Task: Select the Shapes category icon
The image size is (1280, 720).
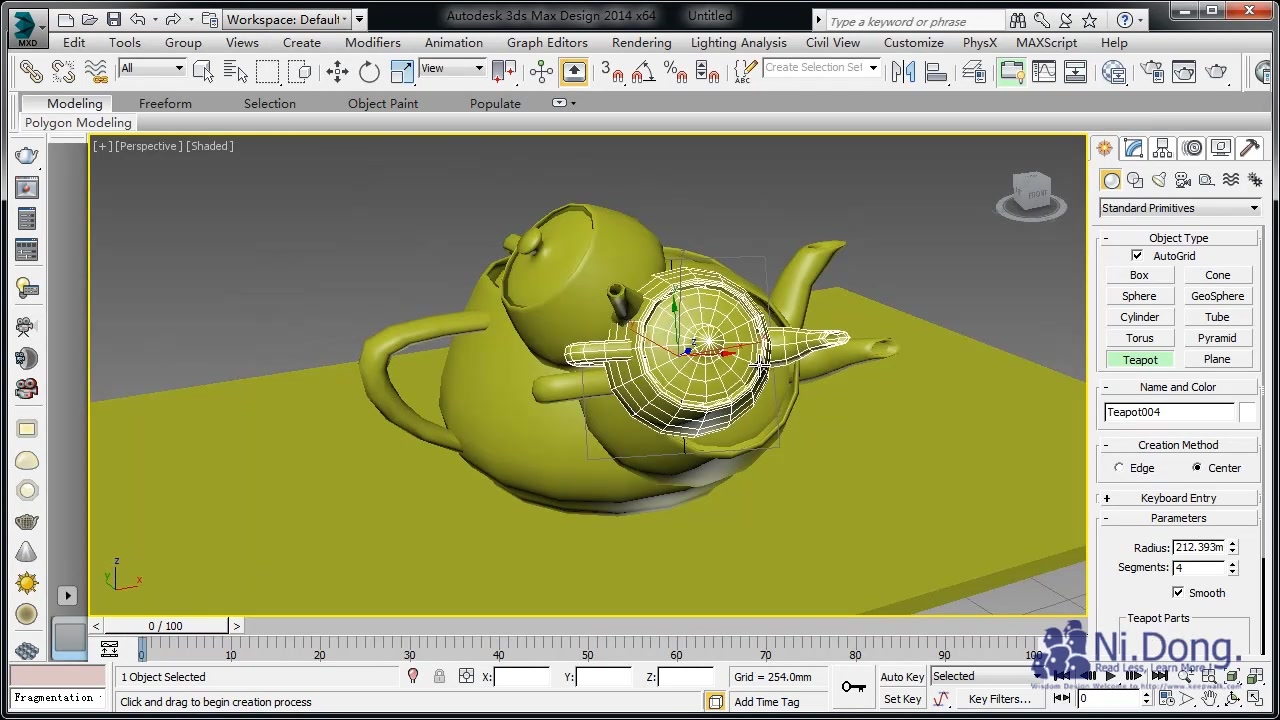Action: 1135,180
